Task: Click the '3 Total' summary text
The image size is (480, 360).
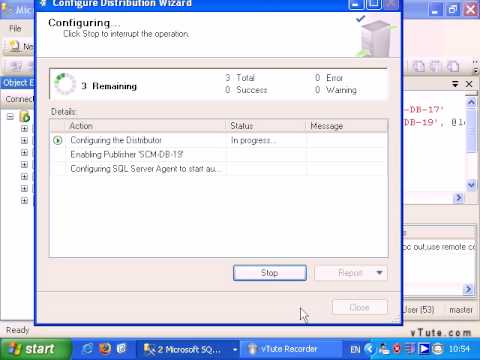Action: pyautogui.click(x=240, y=78)
